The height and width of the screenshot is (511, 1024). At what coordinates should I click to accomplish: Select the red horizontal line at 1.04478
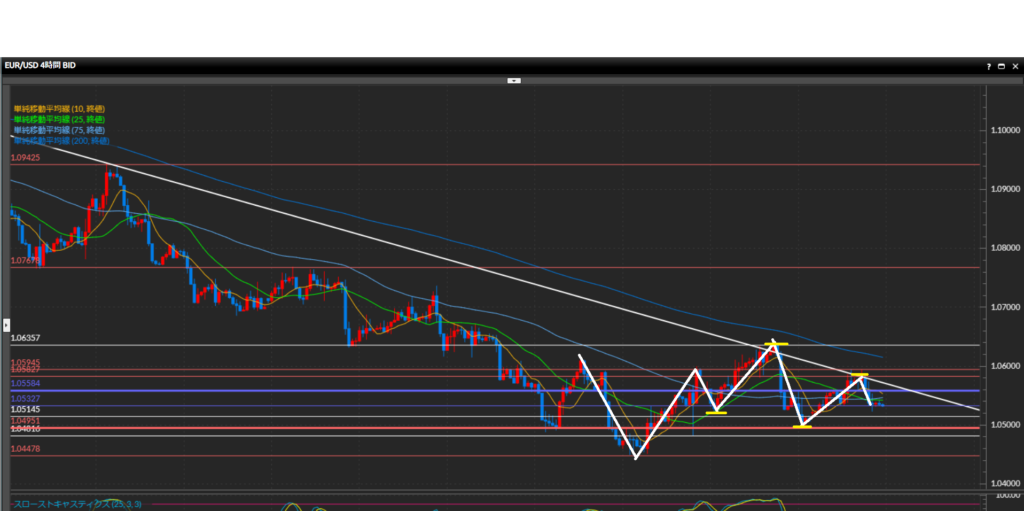tap(300, 456)
